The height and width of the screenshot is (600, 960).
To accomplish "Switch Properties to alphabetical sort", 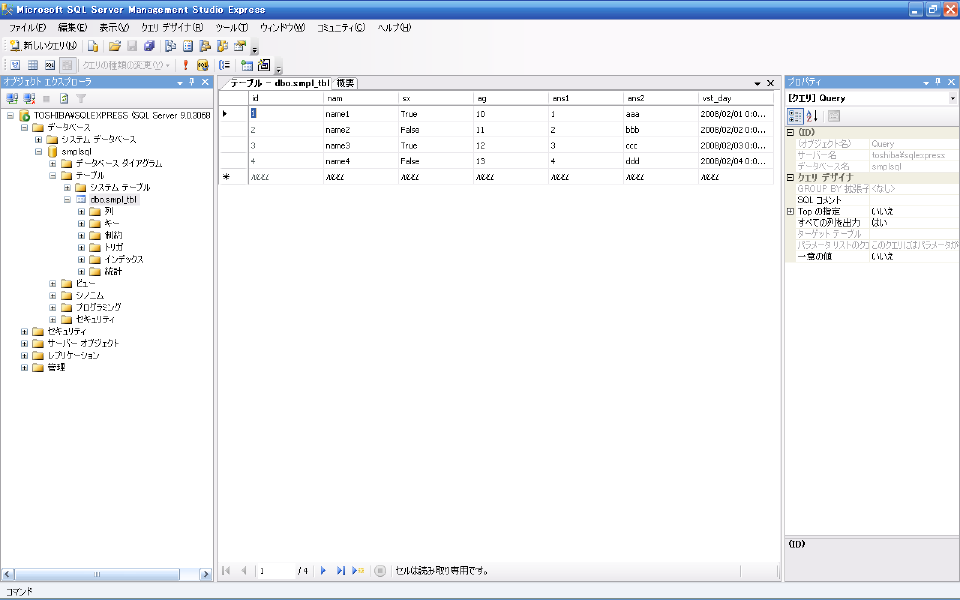I will coord(812,116).
